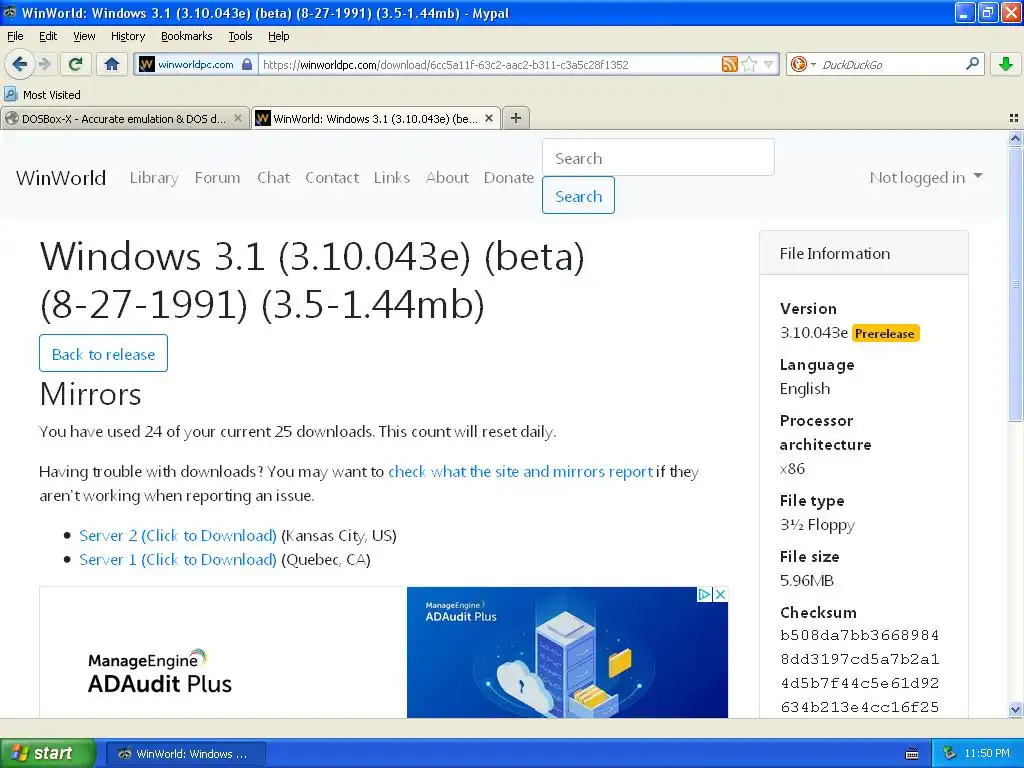The width and height of the screenshot is (1024, 768).
Task: Click the Prerelease badge
Action: tap(885, 334)
